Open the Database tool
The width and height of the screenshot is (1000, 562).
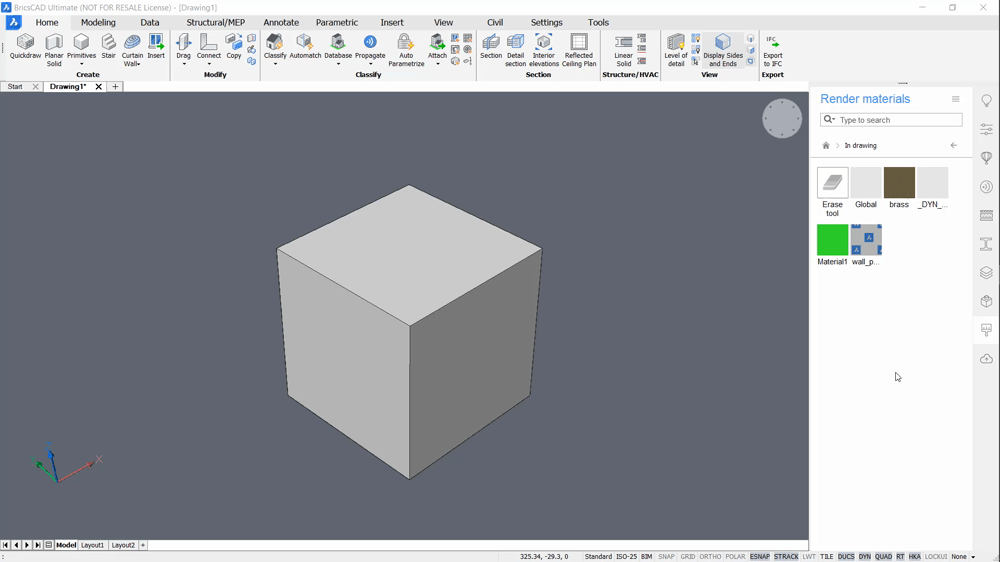point(338,47)
